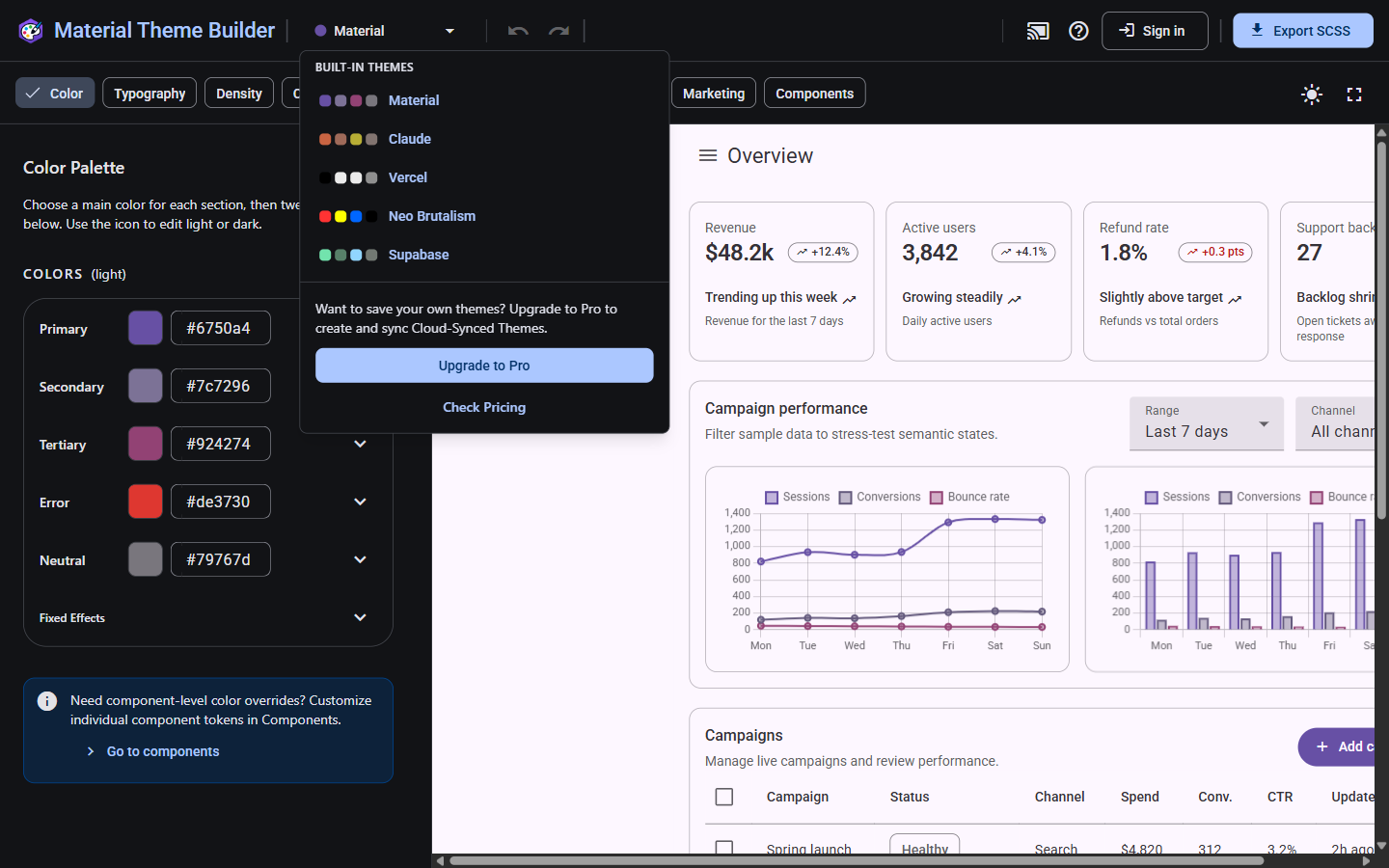Select the Supabase built-in theme
The width and height of the screenshot is (1389, 868).
[484, 255]
